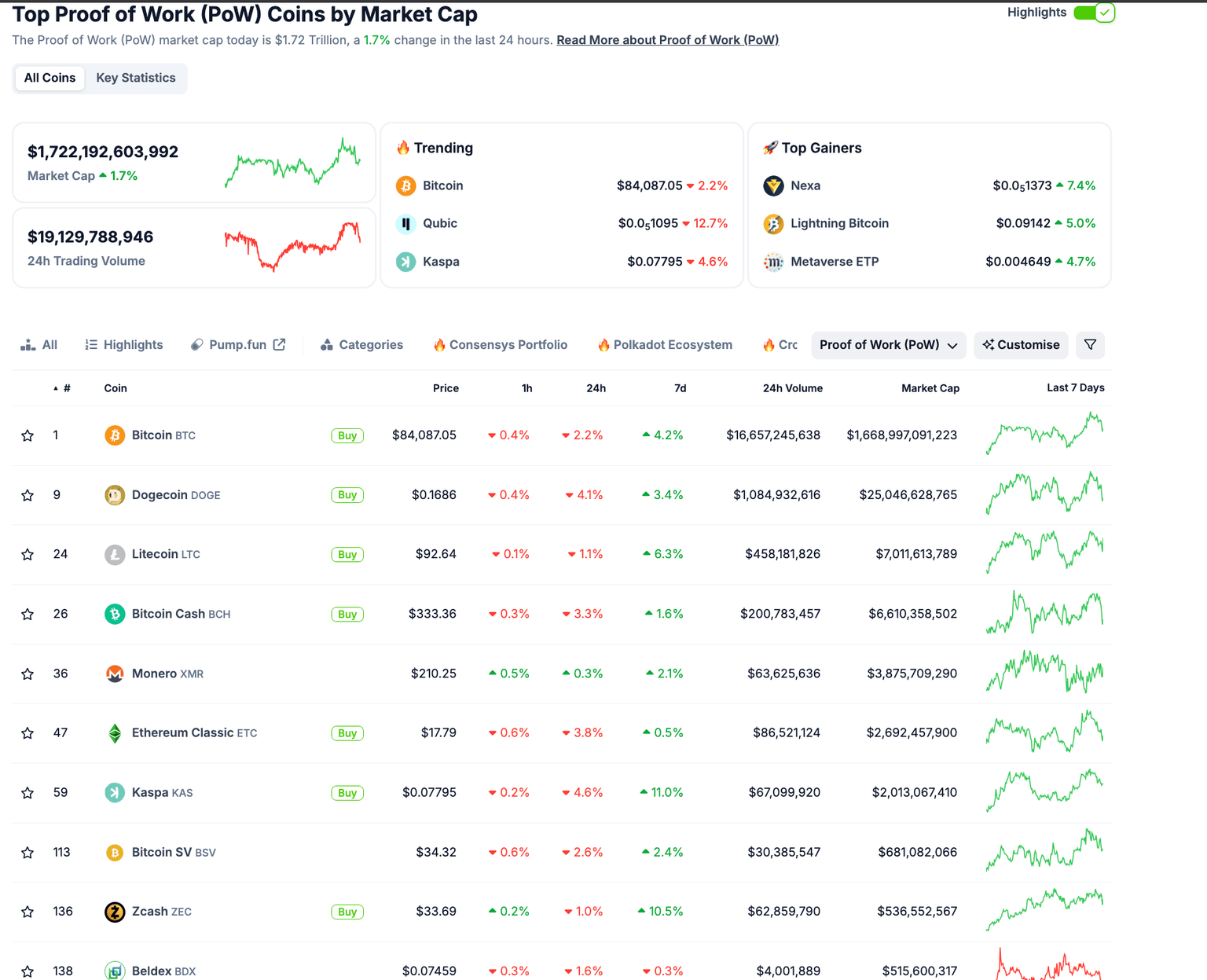
Task: Click the Zcash coin logo
Action: coord(115,911)
